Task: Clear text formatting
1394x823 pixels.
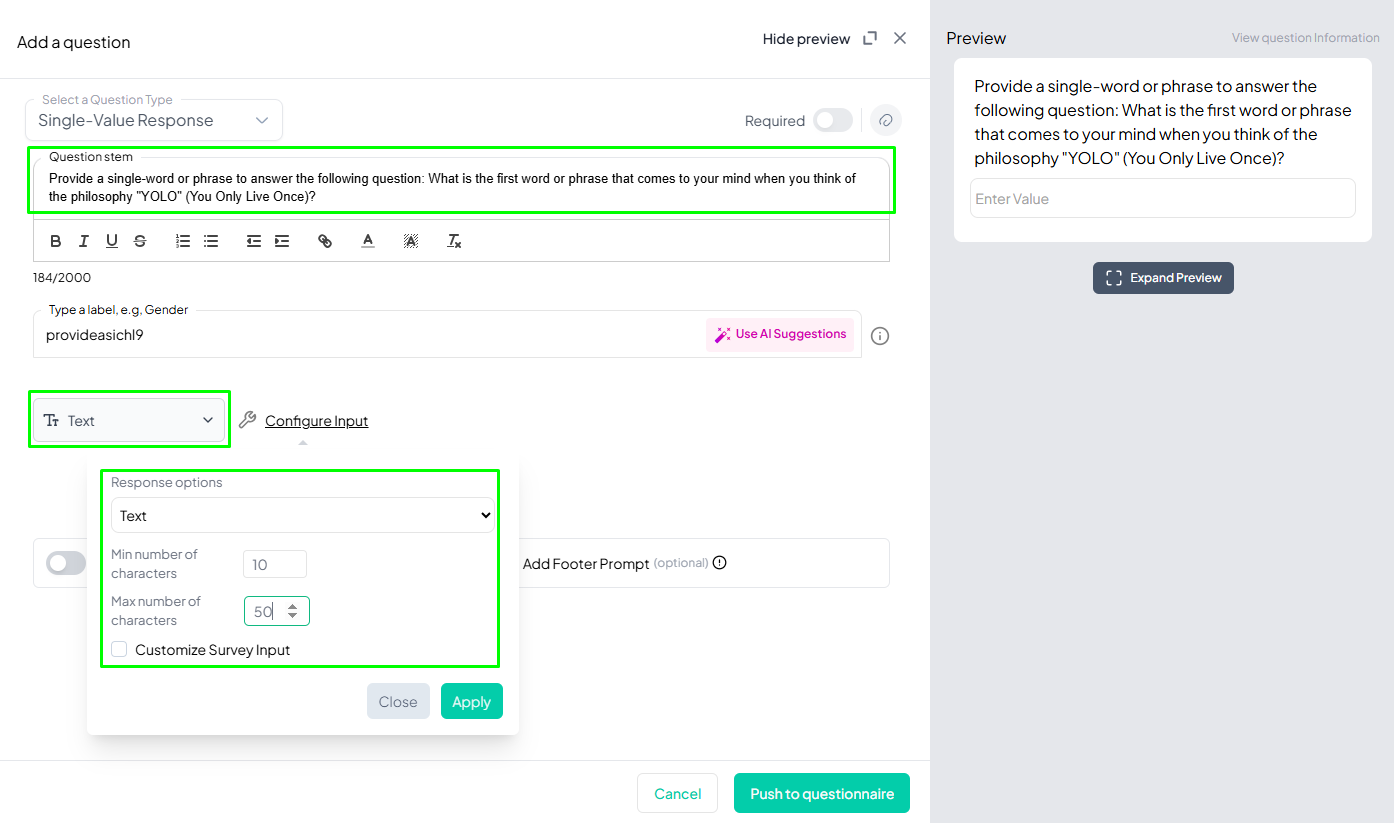Action: [454, 241]
